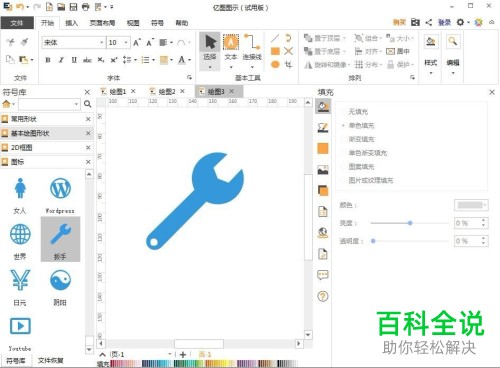Switch to the View ribbon tab
The height and width of the screenshot is (368, 500).
coord(133,23)
